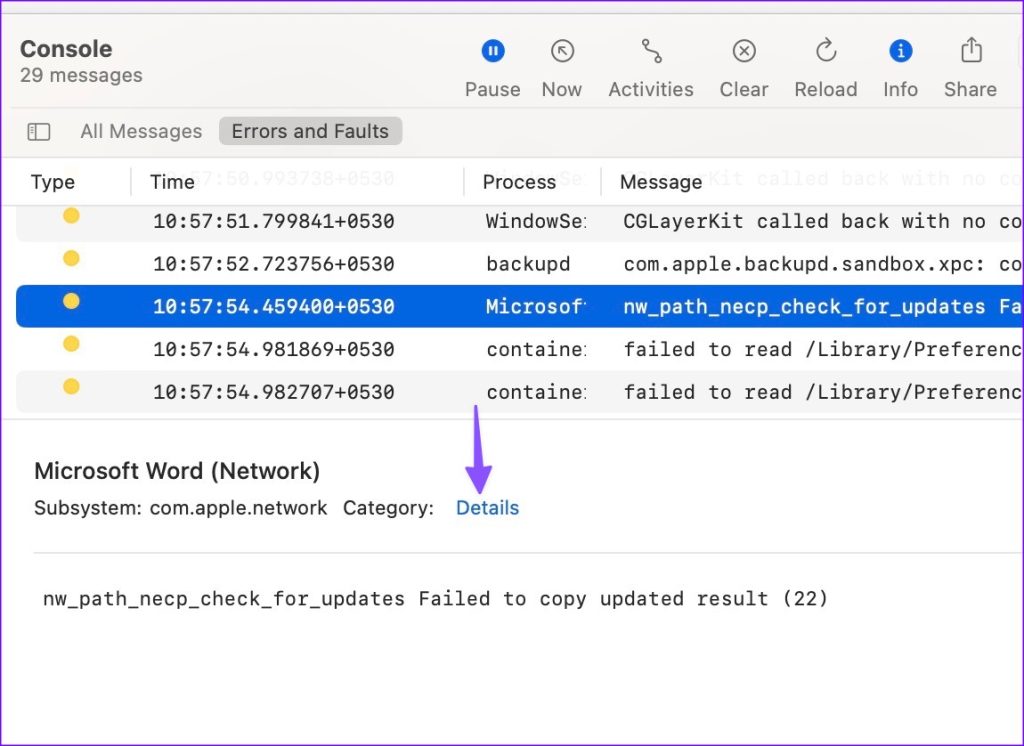Show All Messages filter

[141, 131]
